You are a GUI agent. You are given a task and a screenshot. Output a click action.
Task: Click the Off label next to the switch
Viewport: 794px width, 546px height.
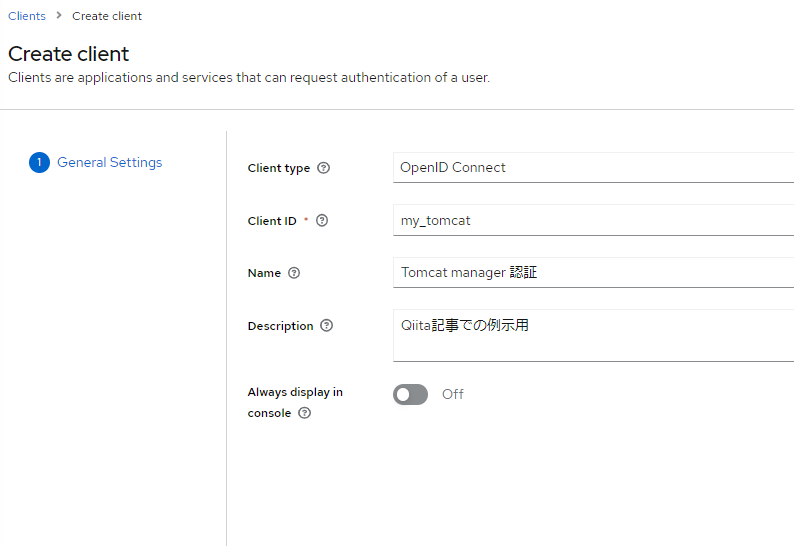[453, 394]
